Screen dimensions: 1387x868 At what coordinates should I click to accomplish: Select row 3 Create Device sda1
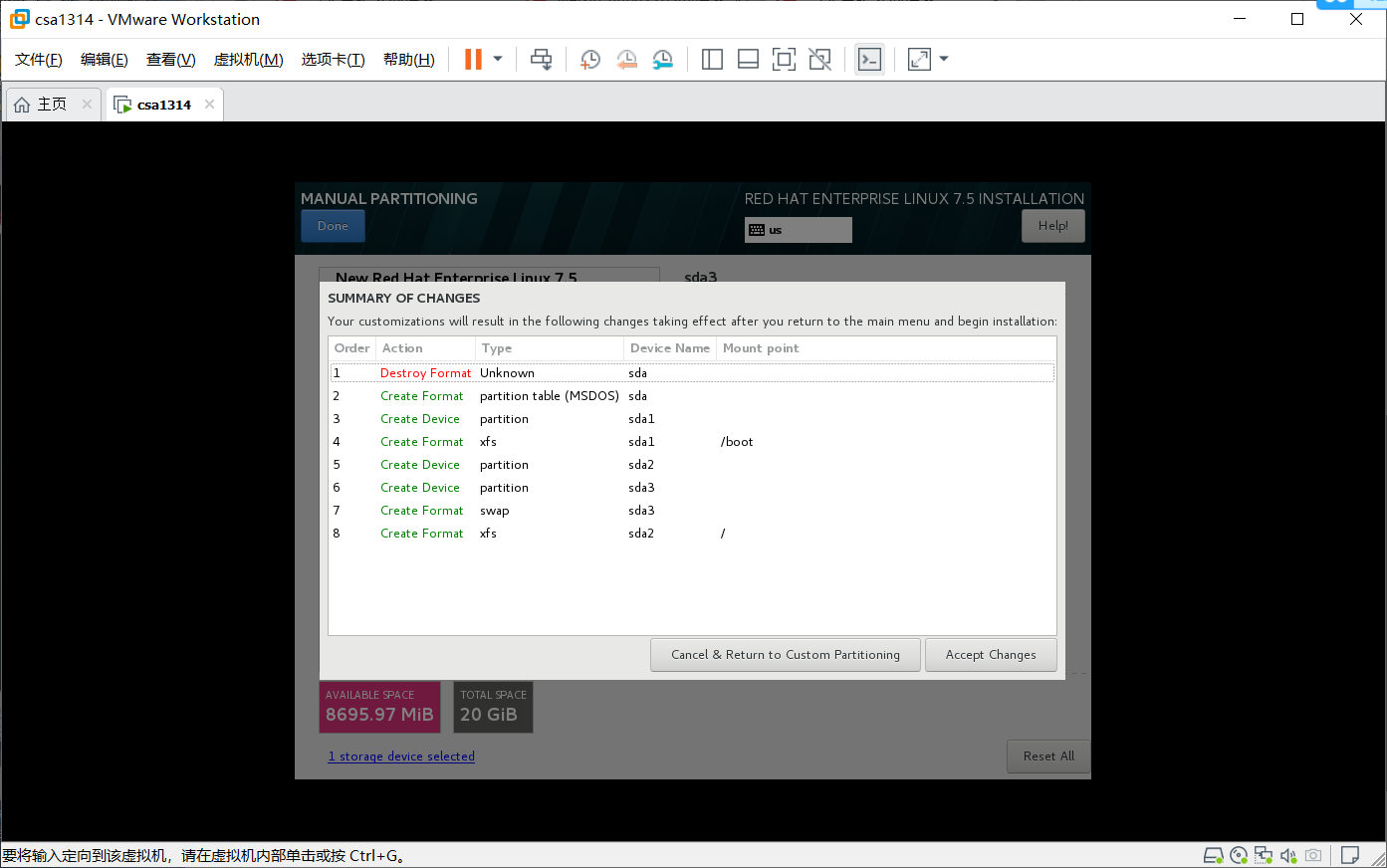(x=692, y=419)
